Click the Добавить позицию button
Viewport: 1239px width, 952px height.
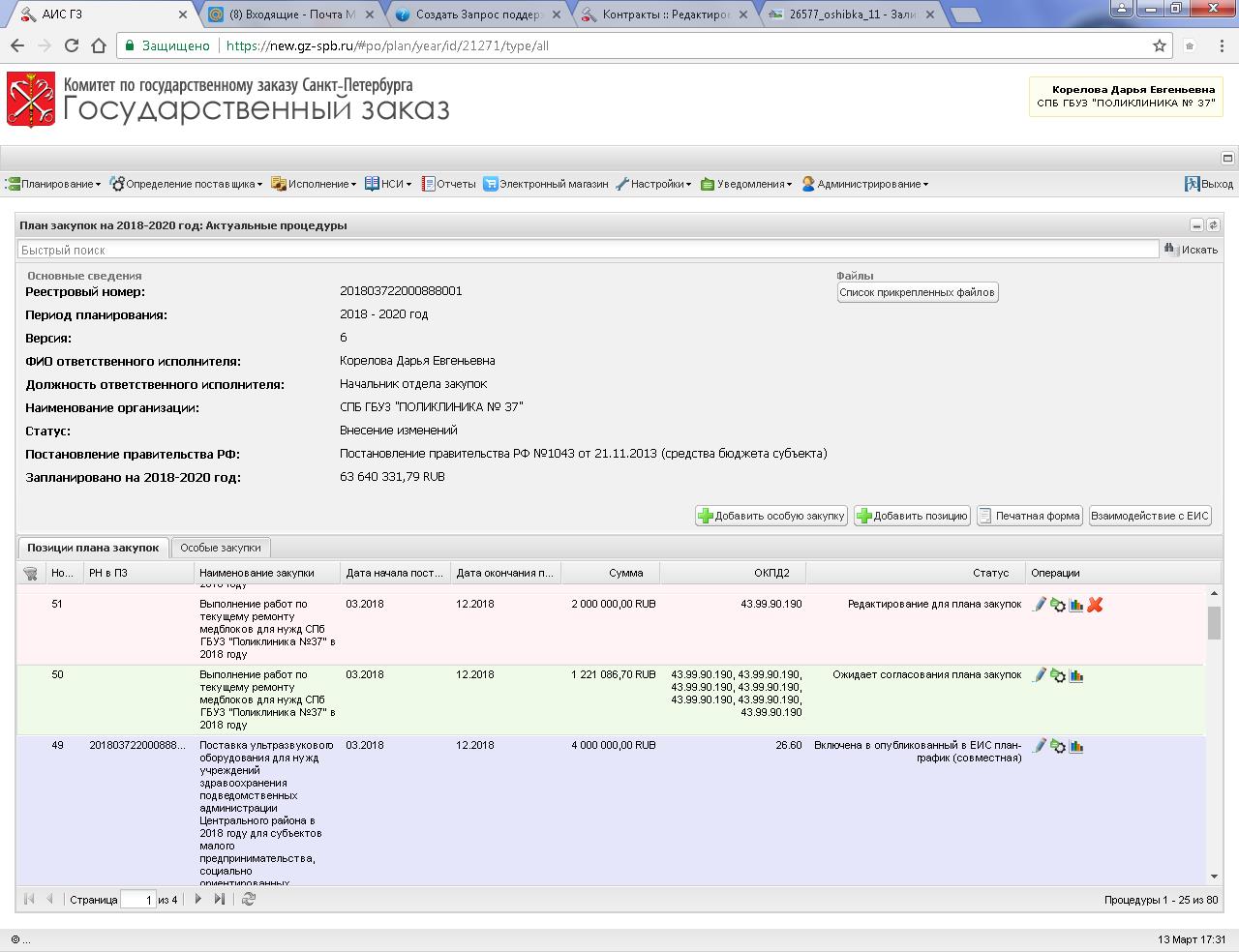pyautogui.click(x=912, y=516)
